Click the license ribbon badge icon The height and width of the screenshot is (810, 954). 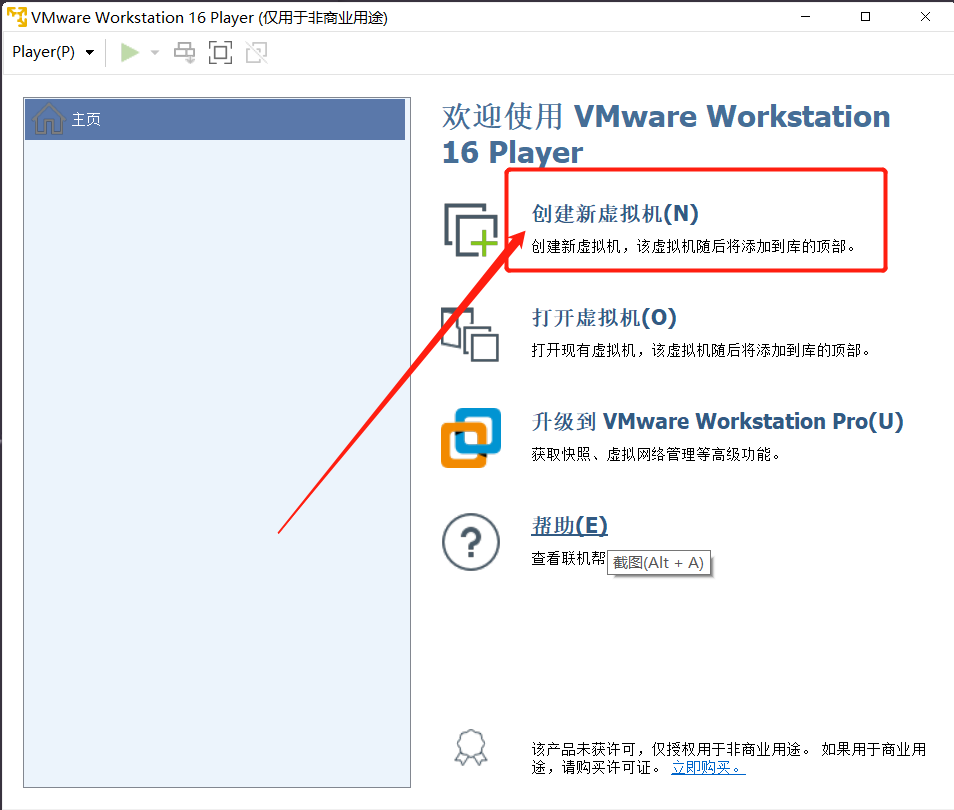click(471, 747)
